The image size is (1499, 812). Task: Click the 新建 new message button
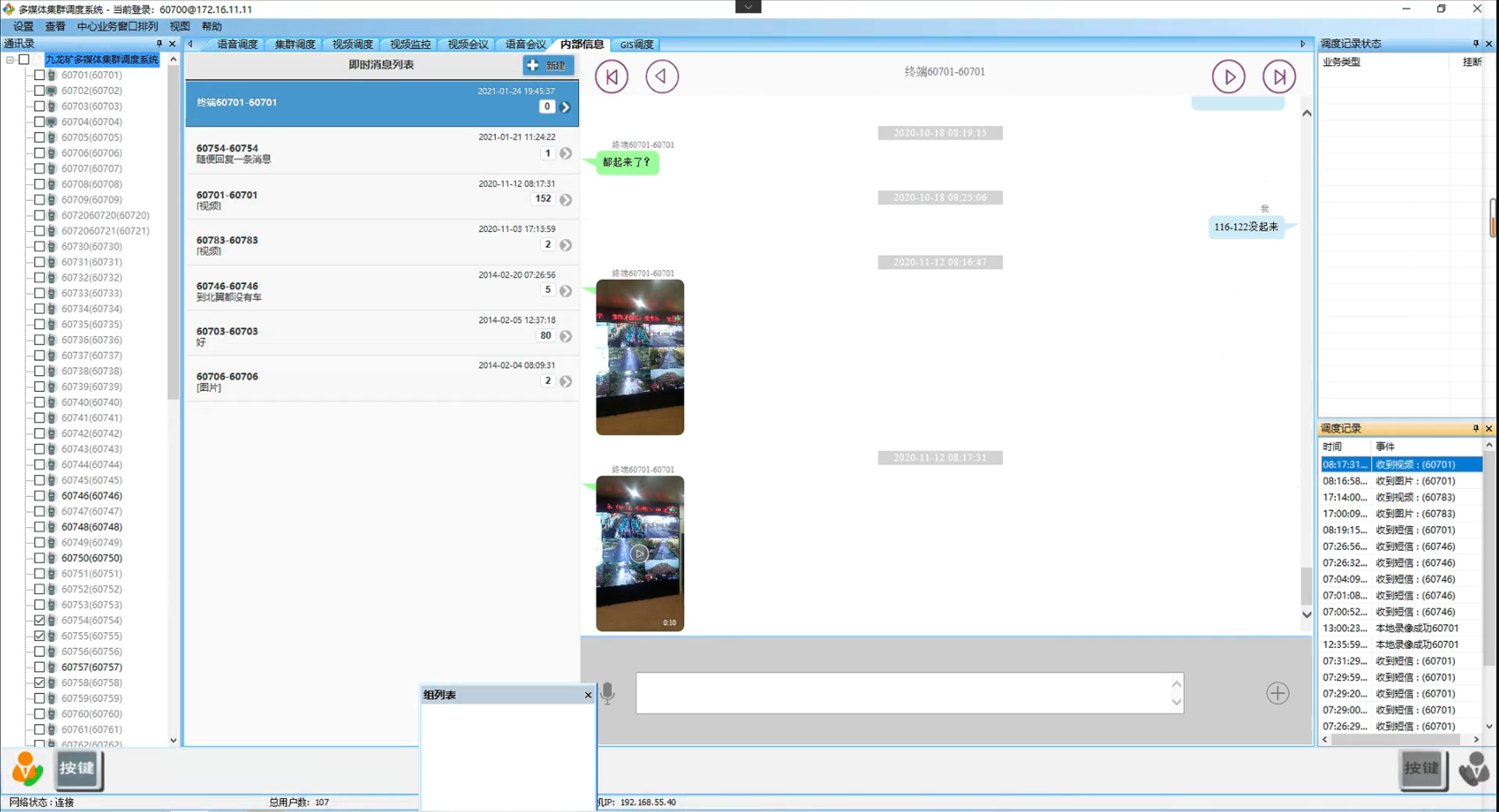(548, 65)
